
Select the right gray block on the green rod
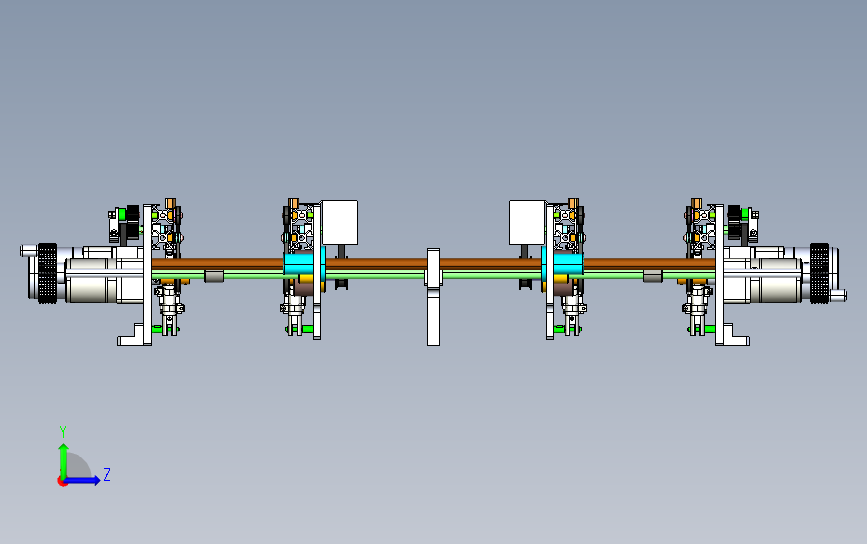(x=652, y=276)
